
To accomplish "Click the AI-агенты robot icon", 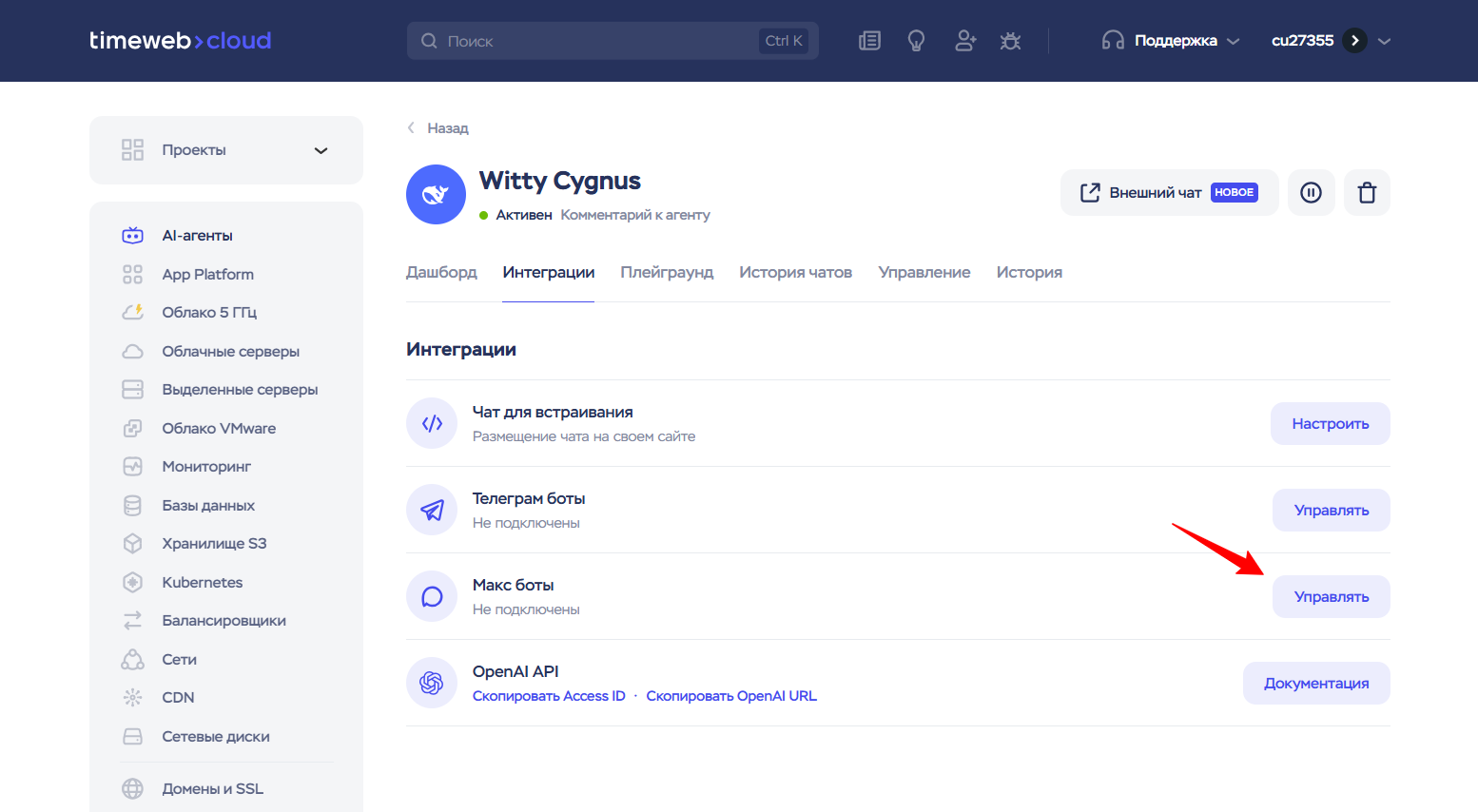I will (133, 235).
